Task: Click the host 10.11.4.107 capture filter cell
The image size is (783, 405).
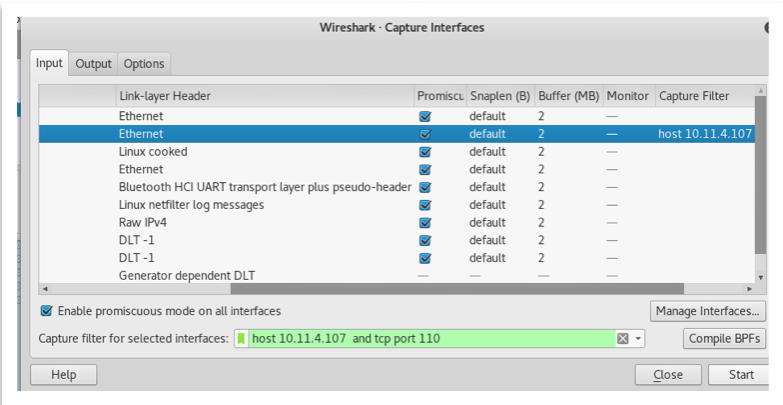Action: (x=705, y=134)
